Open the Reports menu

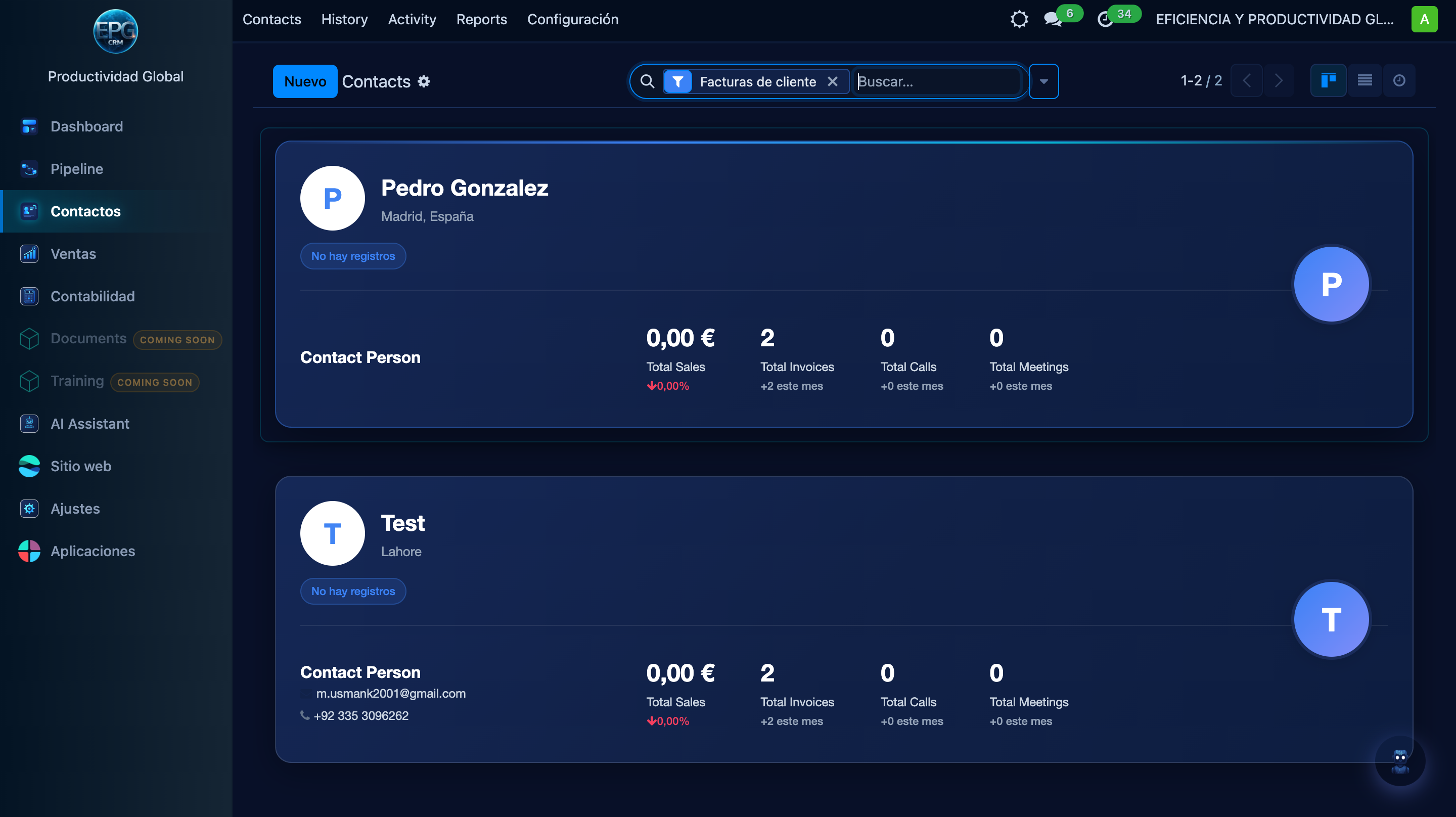[x=482, y=19]
